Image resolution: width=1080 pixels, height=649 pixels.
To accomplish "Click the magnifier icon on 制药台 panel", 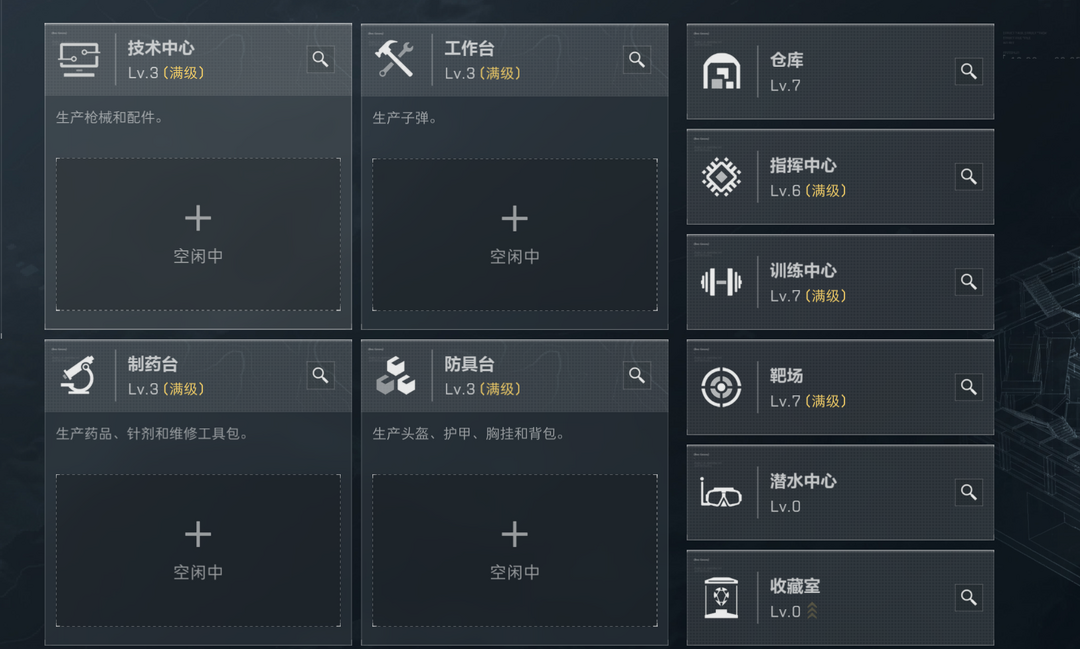I will click(x=320, y=375).
